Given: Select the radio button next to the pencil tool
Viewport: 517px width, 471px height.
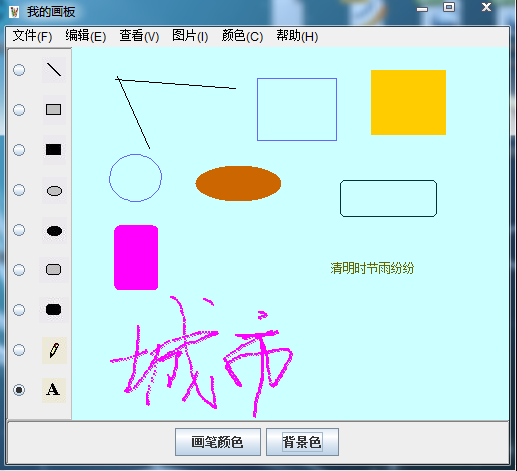Looking at the screenshot, I should [x=19, y=350].
